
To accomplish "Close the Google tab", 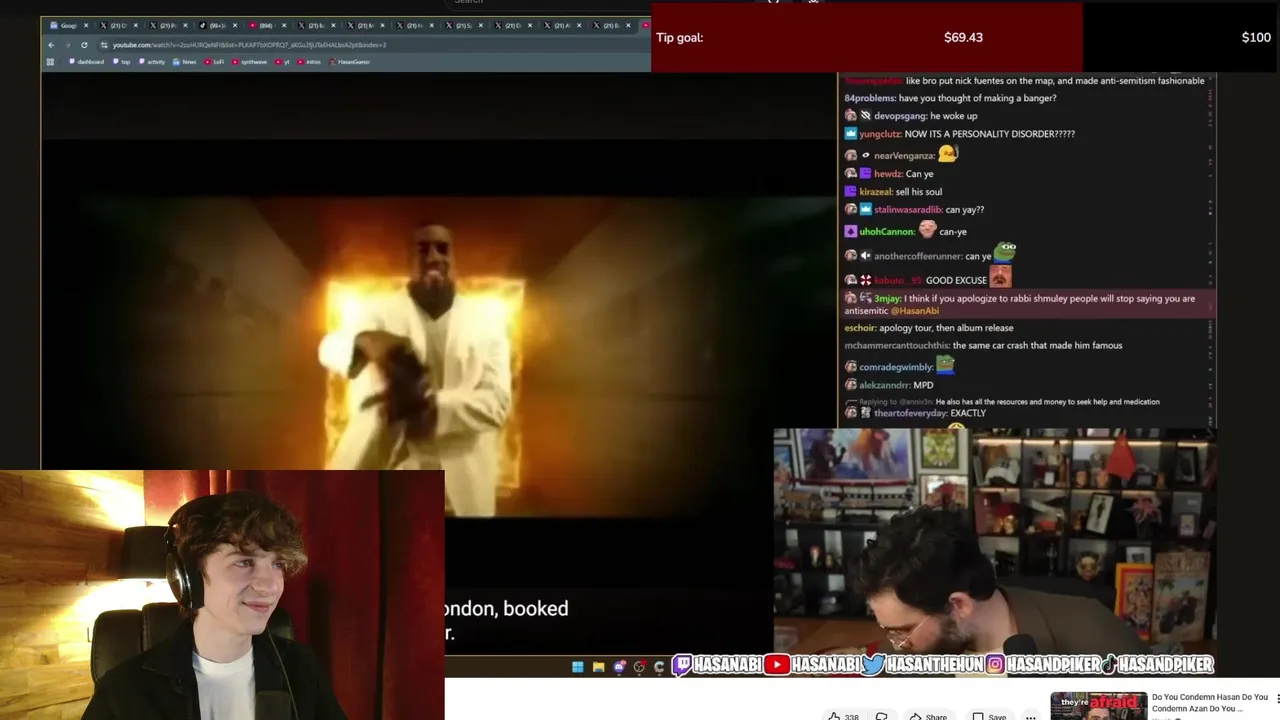I will 86,25.
